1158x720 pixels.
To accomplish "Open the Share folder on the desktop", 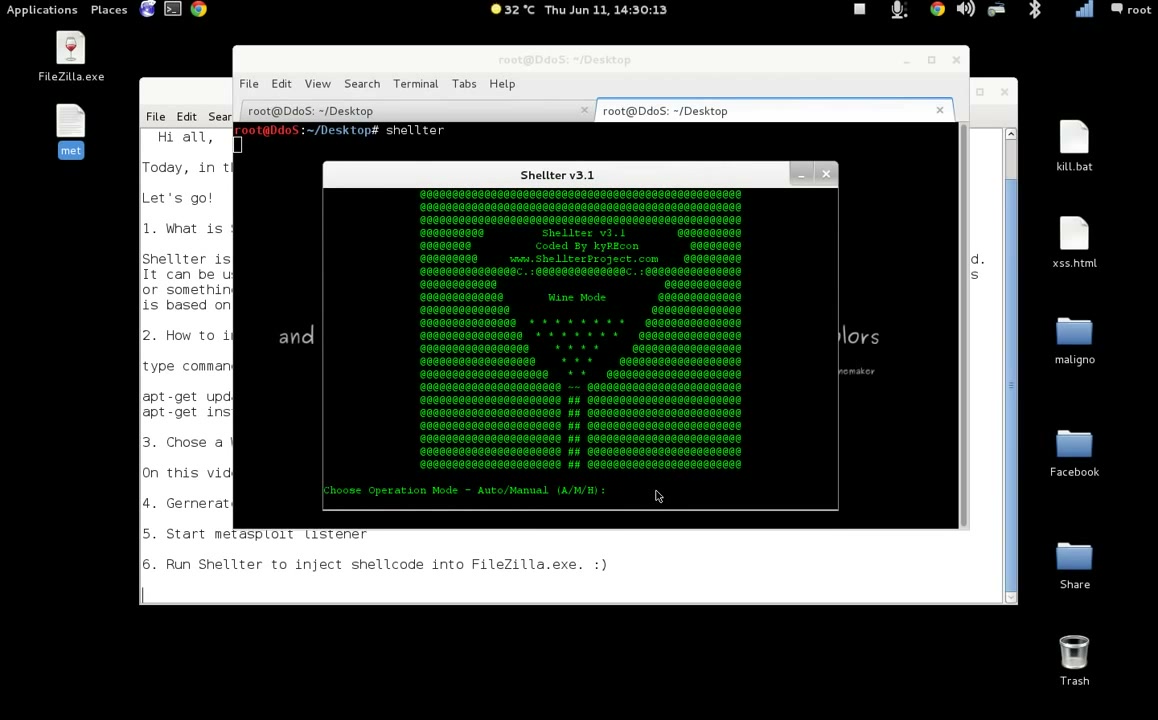I will 1074,565.
